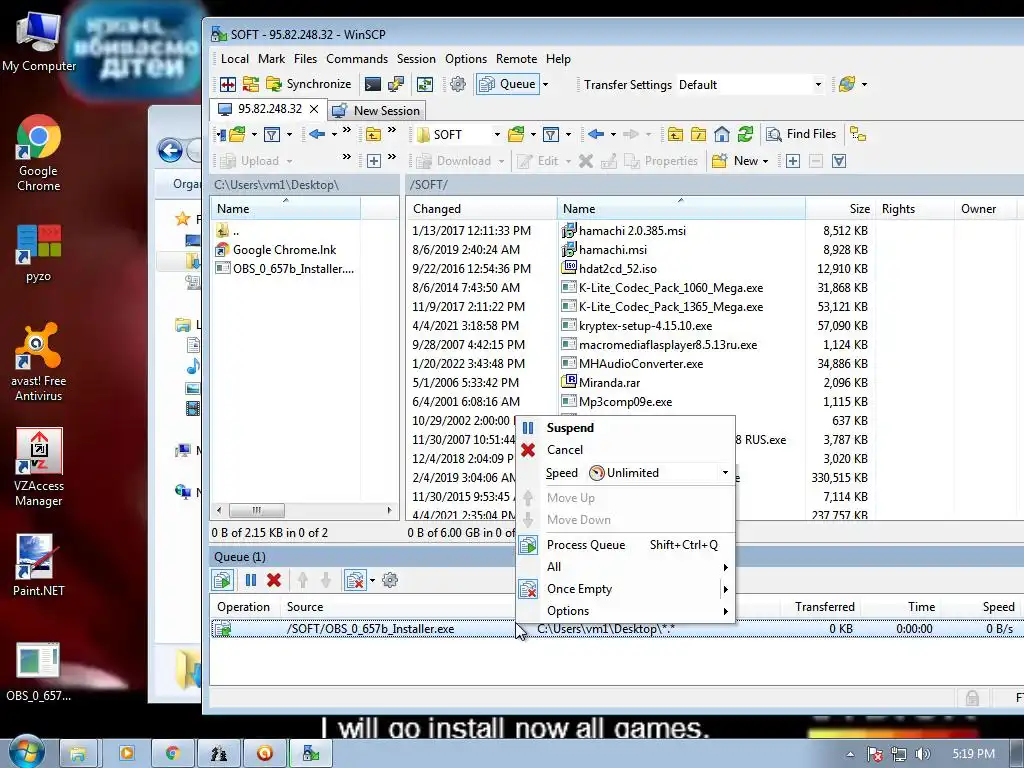The height and width of the screenshot is (768, 1024).
Task: Click the Chrome icon in taskbar
Action: tap(173, 753)
